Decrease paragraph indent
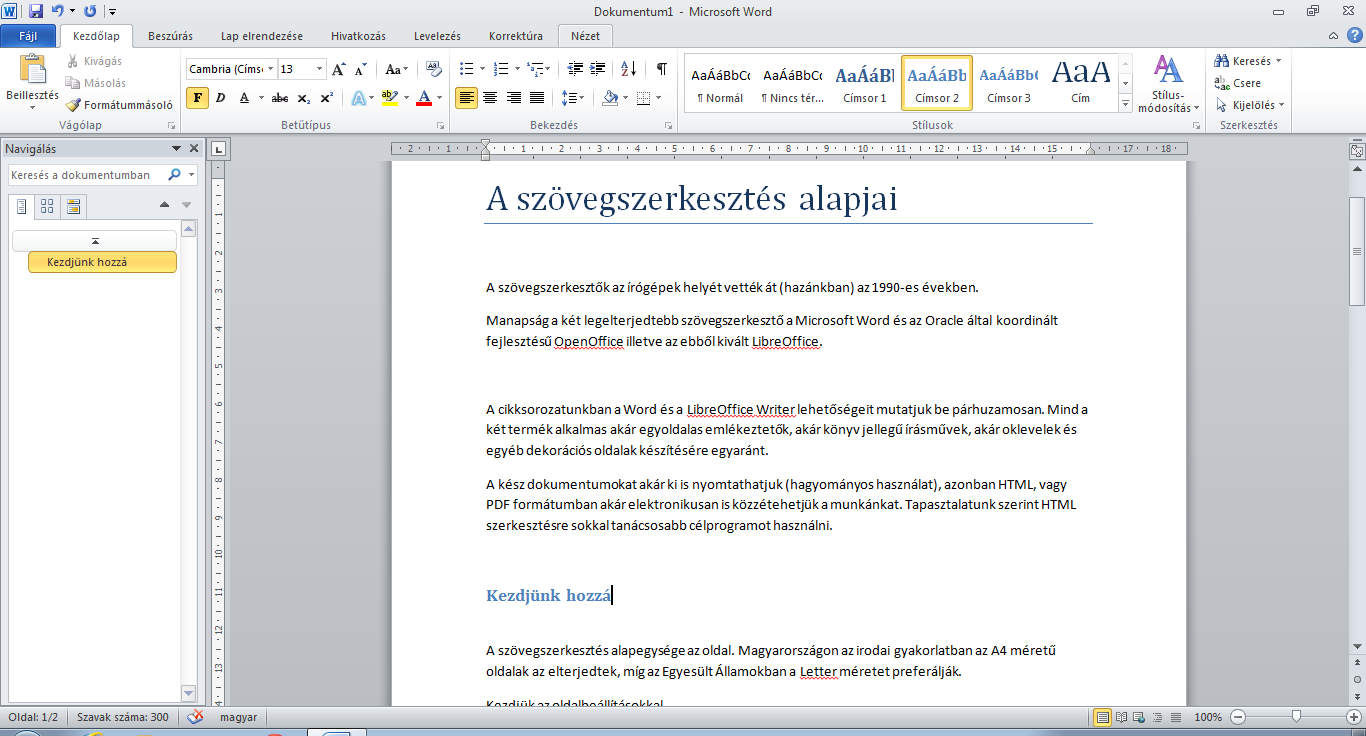 point(575,69)
